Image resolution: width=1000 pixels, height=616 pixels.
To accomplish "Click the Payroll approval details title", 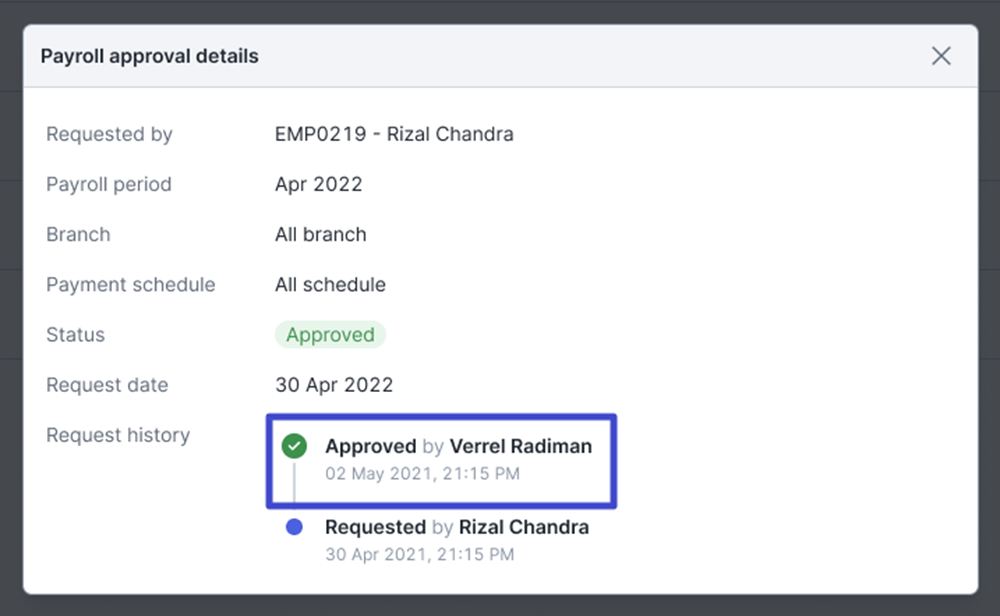I will tap(150, 56).
